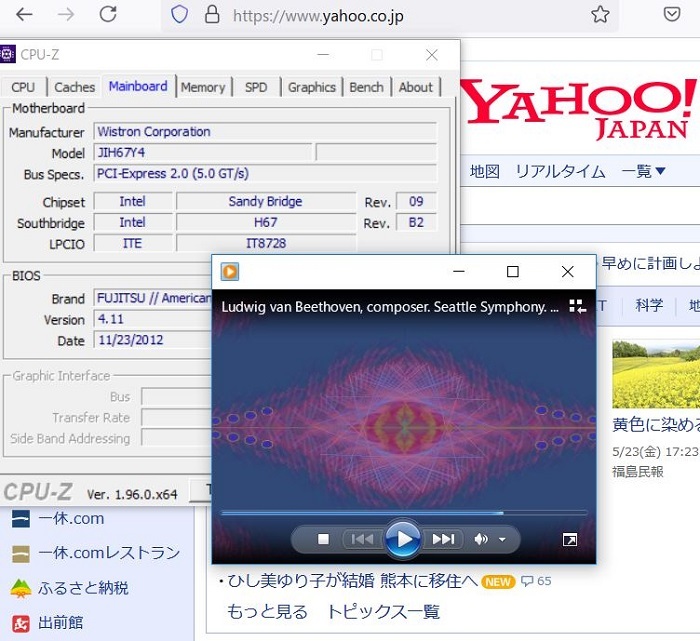Click the JIH67Y4 model value
The image size is (700, 641).
pyautogui.click(x=203, y=153)
